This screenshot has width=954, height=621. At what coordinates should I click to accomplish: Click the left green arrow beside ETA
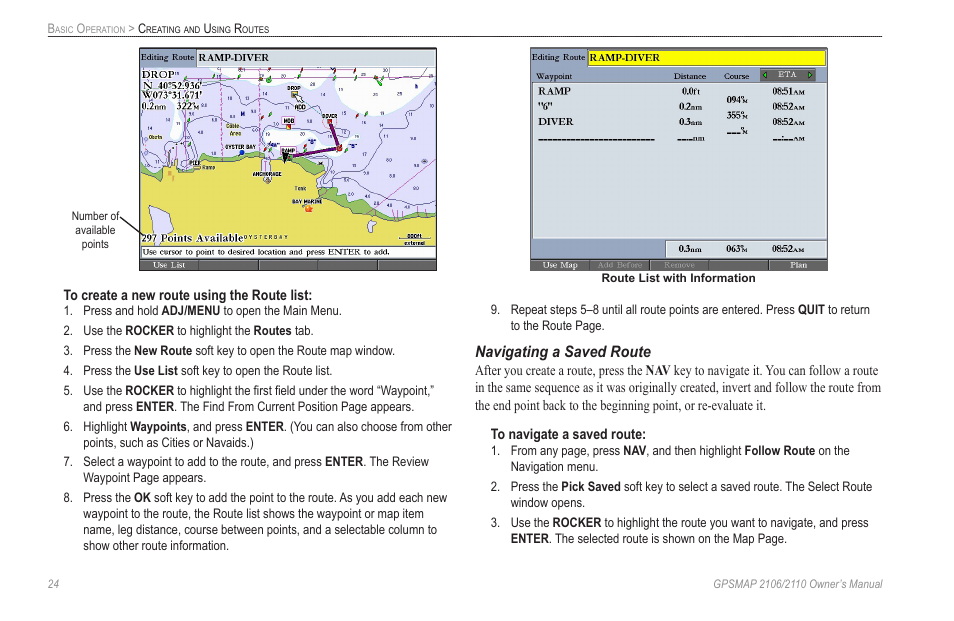(x=765, y=75)
